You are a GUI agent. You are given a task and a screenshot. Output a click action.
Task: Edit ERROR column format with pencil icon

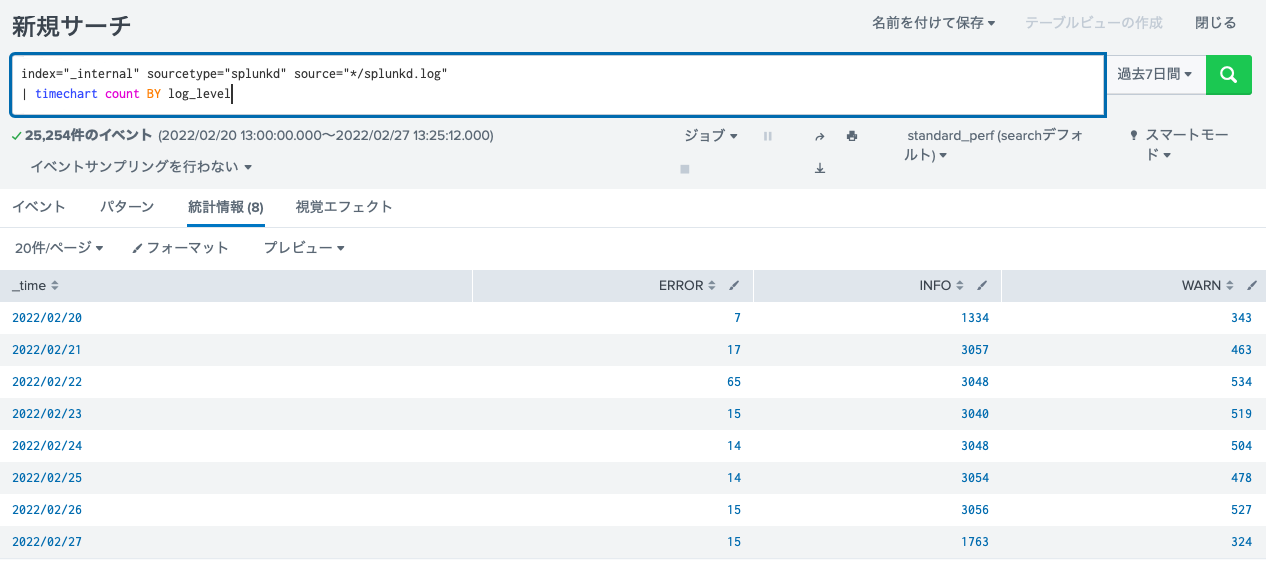click(734, 286)
